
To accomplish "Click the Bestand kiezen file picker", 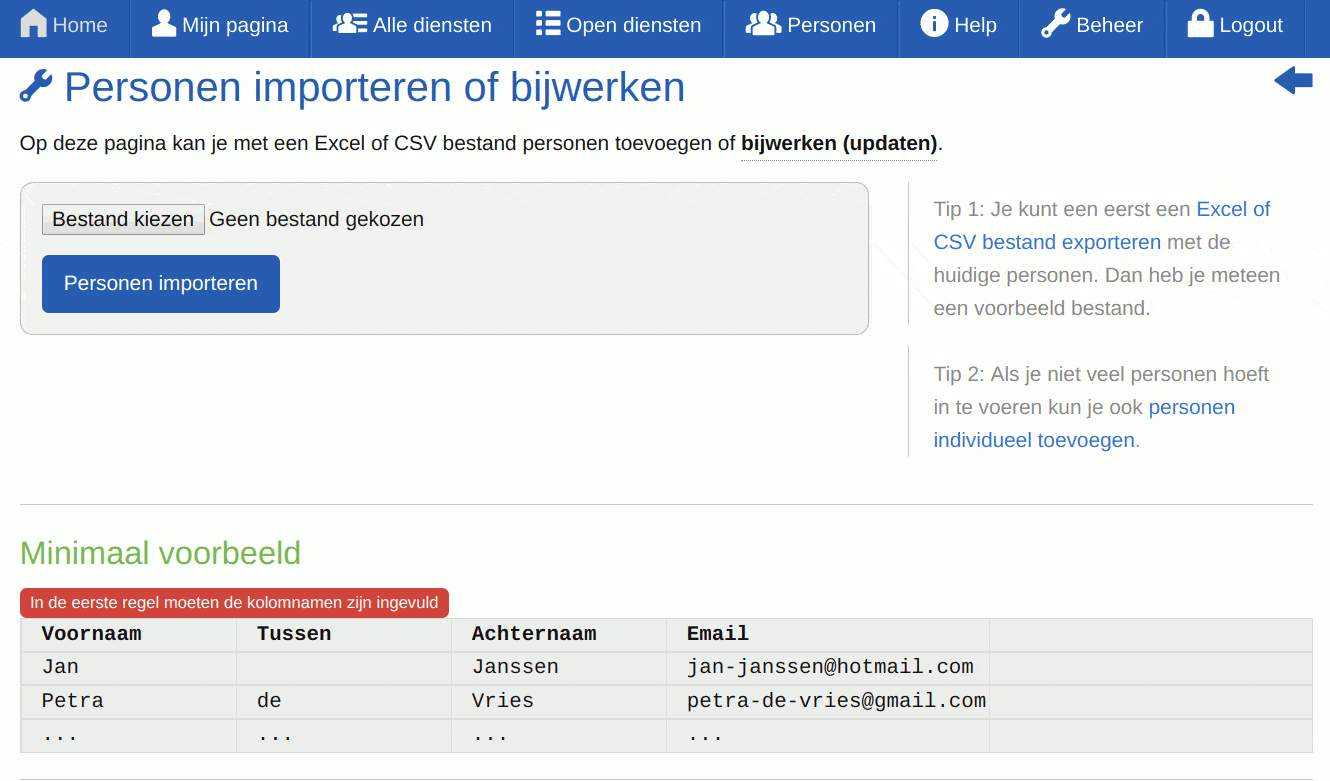I will pos(123,219).
